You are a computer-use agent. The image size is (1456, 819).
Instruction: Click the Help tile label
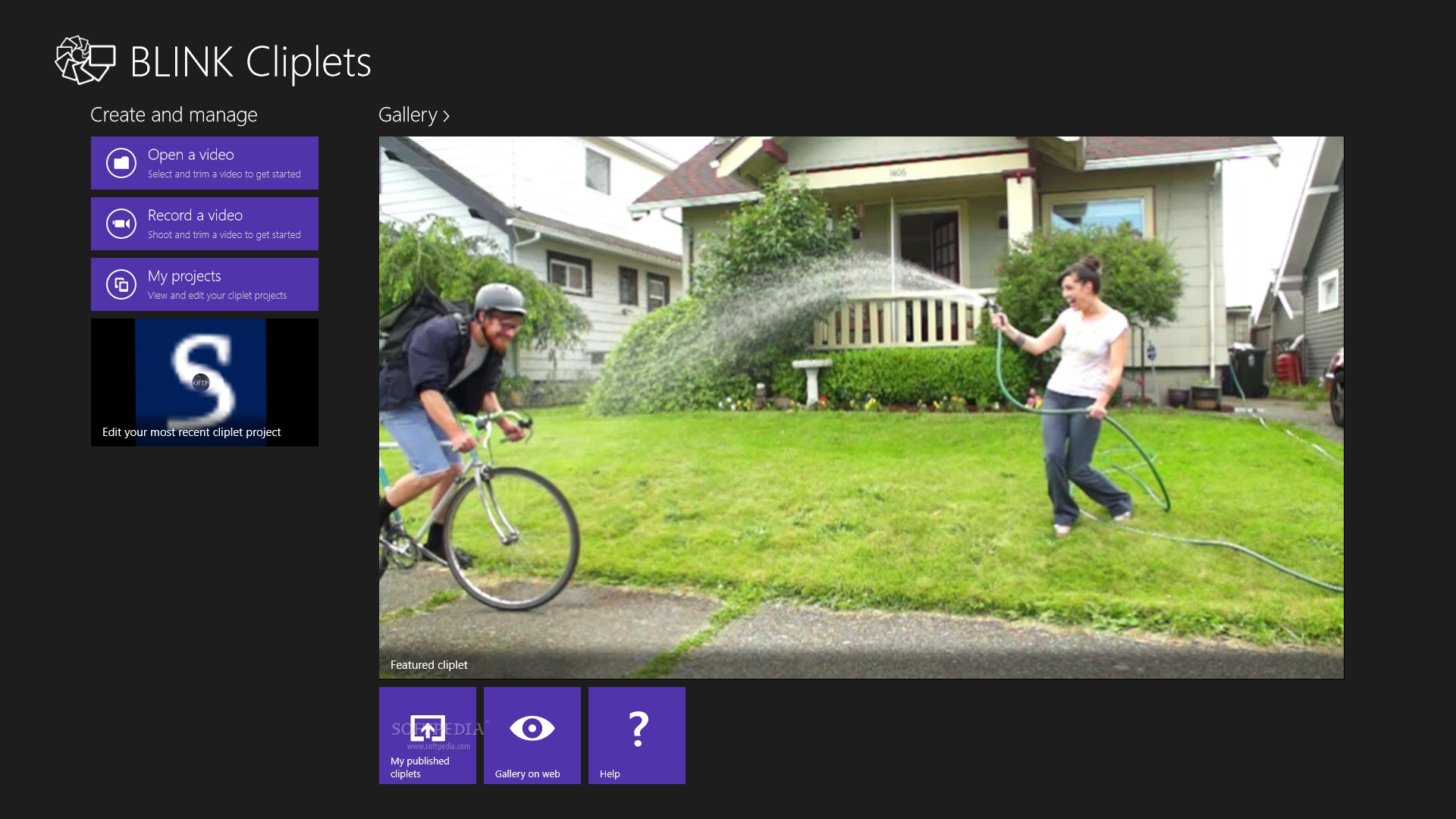click(610, 773)
